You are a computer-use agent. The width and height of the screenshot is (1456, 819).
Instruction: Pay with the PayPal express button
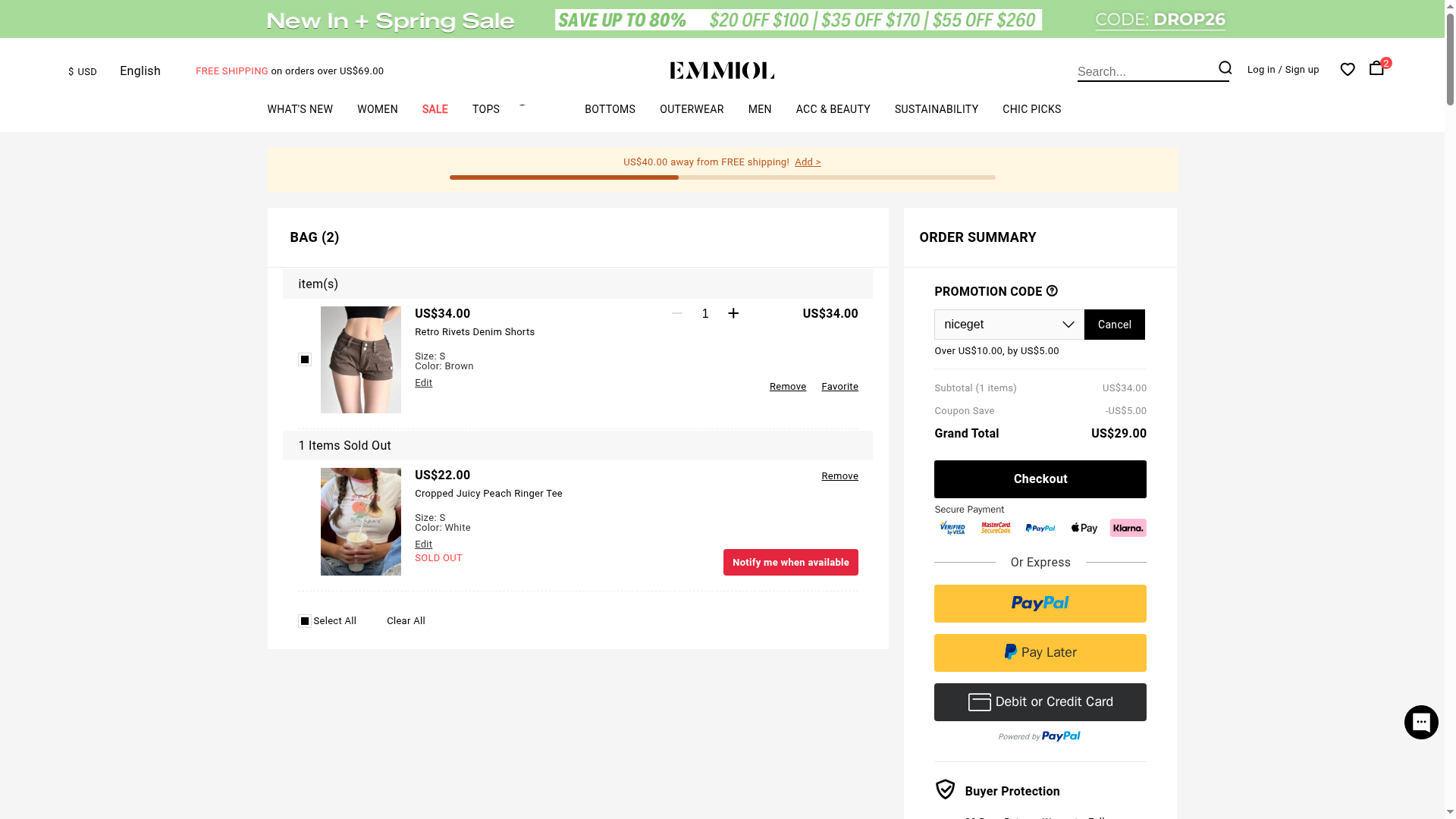point(1040,604)
